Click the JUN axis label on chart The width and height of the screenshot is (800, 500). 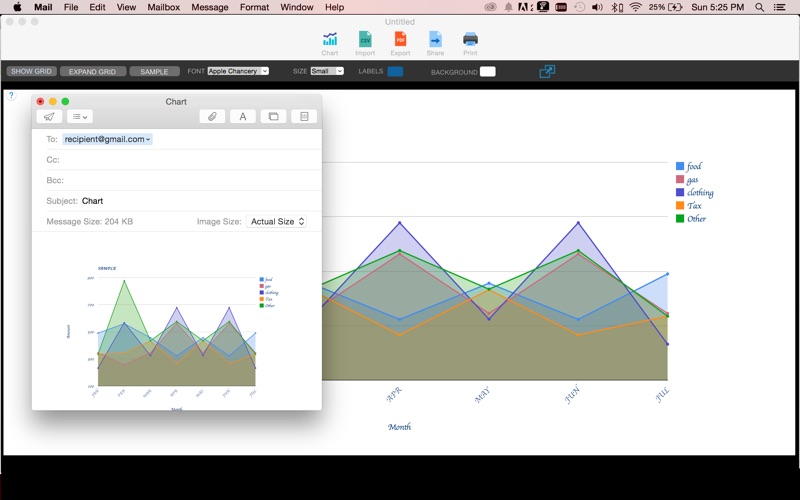point(572,394)
